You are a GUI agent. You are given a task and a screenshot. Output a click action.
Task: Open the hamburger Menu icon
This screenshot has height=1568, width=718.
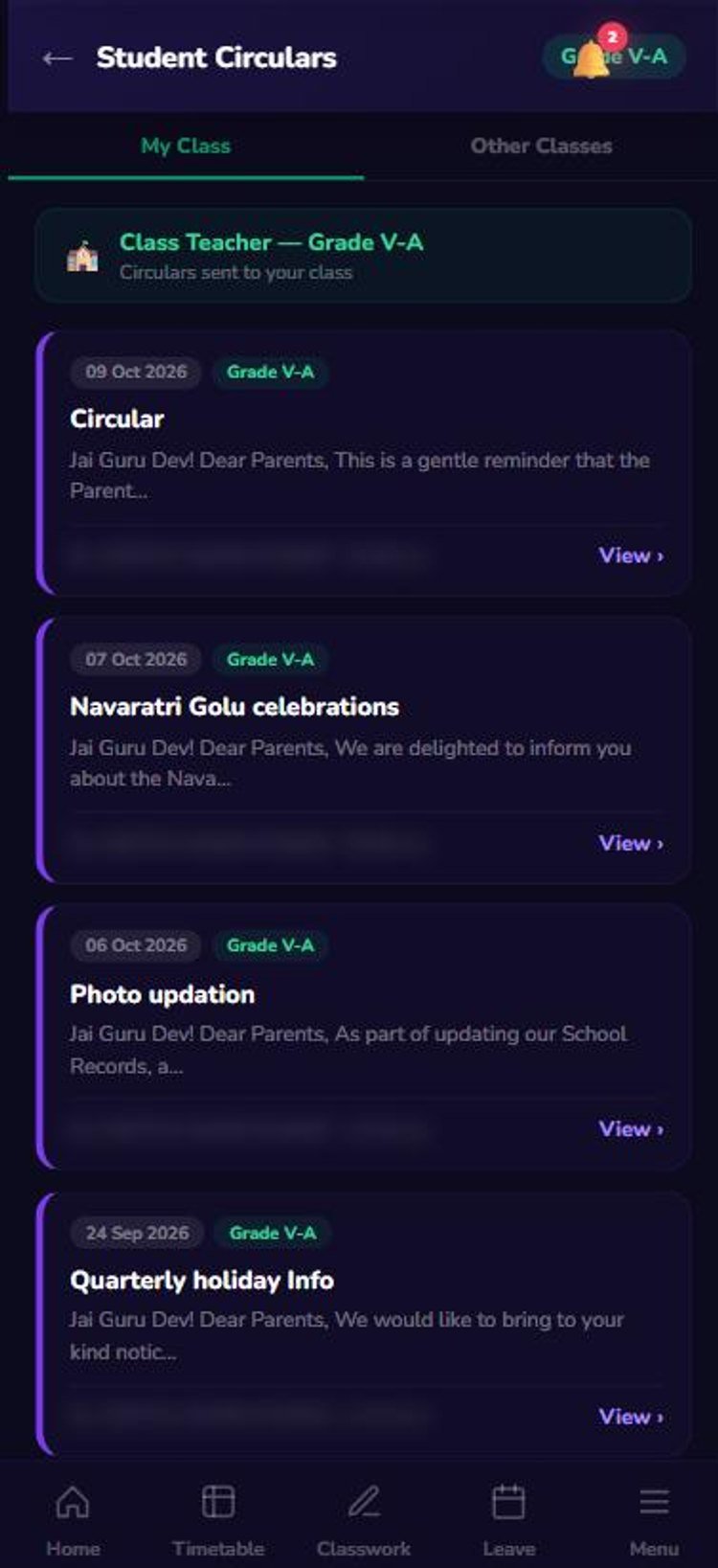[x=654, y=1502]
